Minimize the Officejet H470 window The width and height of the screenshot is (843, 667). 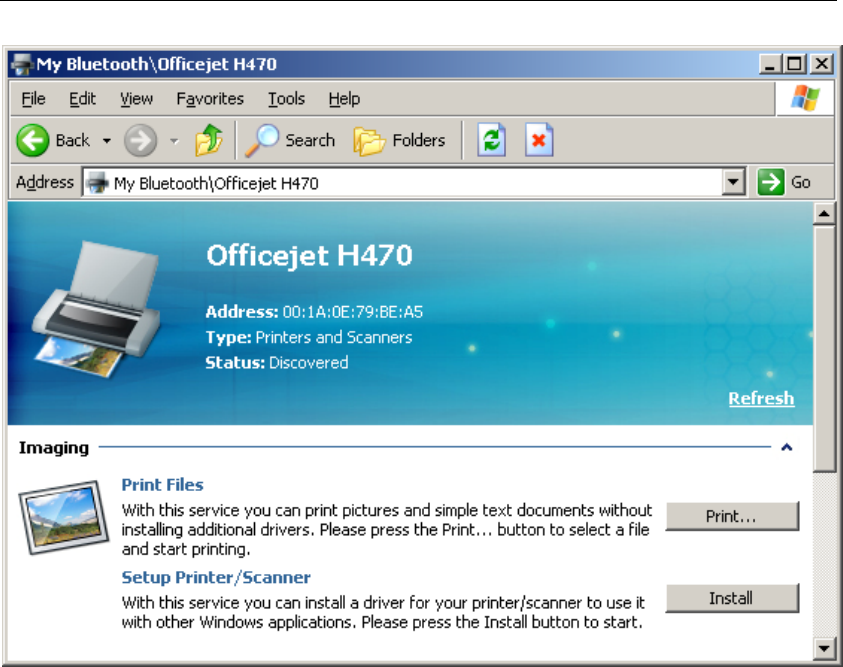coord(769,64)
